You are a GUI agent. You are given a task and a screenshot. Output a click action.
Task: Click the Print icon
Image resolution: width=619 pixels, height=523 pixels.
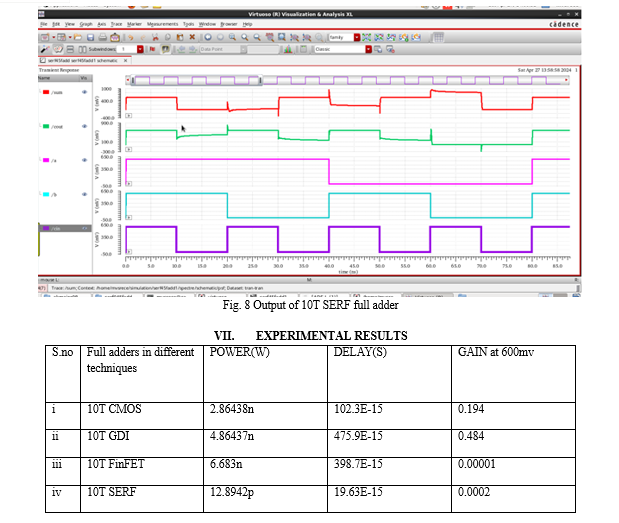(x=103, y=37)
